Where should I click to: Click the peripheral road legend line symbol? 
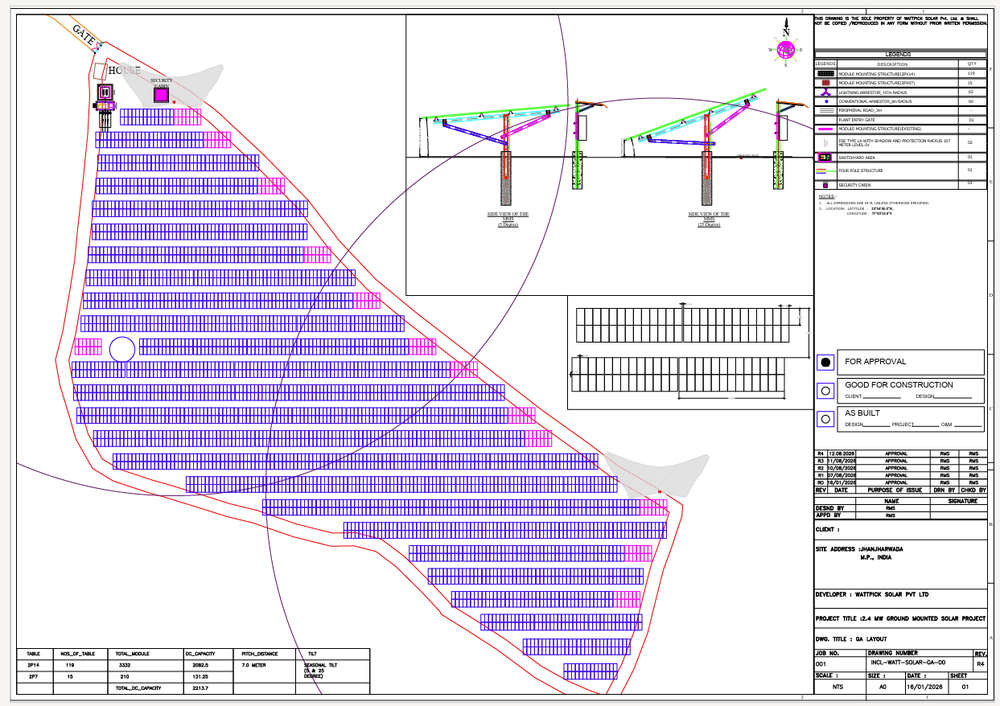pos(827,111)
